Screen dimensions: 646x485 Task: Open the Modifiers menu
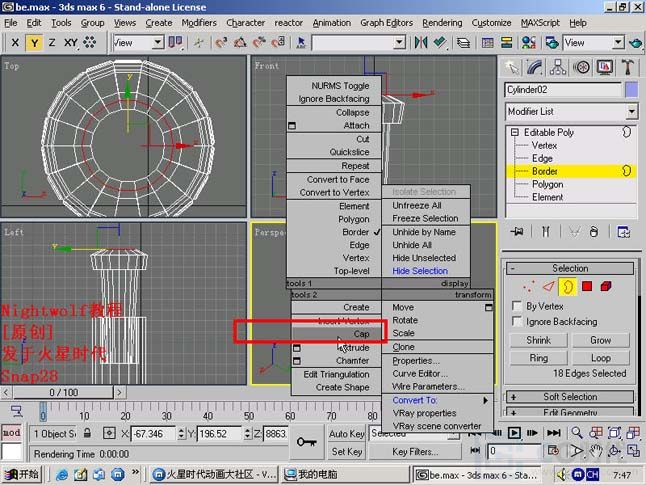click(199, 23)
